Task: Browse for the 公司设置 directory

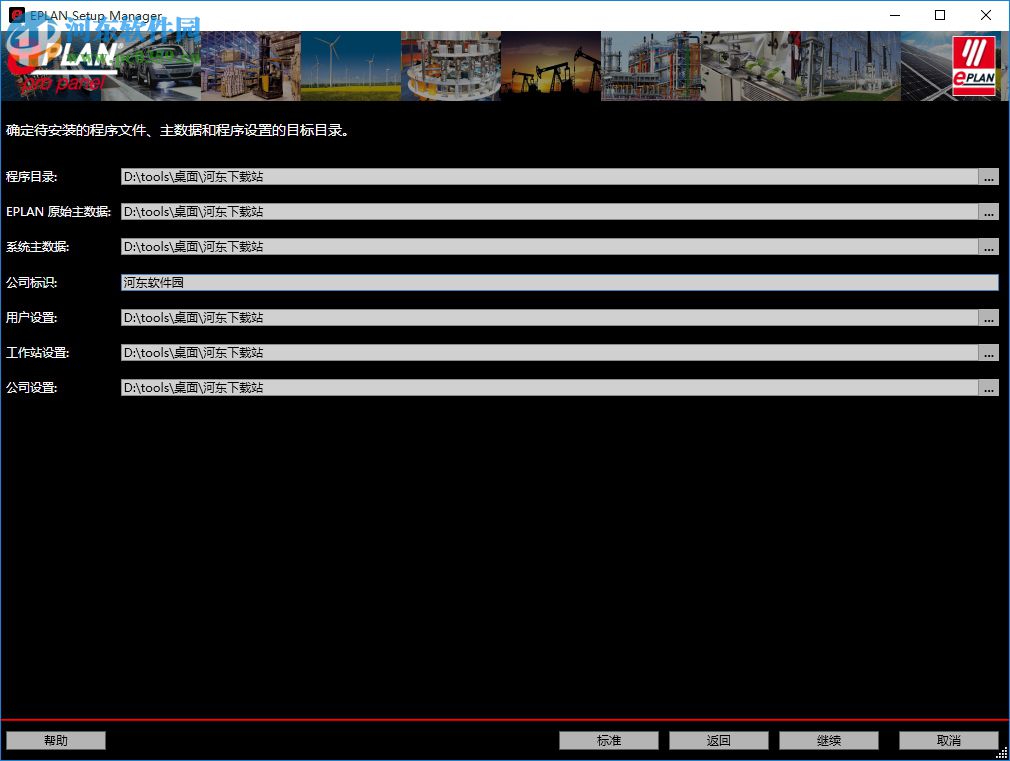Action: (x=989, y=387)
